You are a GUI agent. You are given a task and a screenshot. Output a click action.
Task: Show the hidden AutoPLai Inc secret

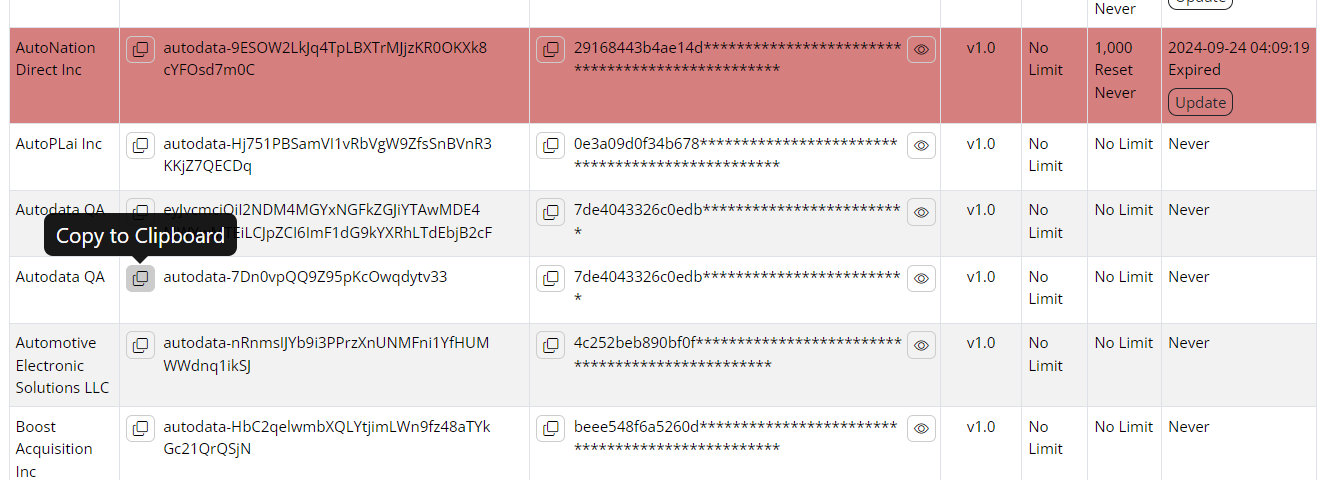pyautogui.click(x=921, y=145)
